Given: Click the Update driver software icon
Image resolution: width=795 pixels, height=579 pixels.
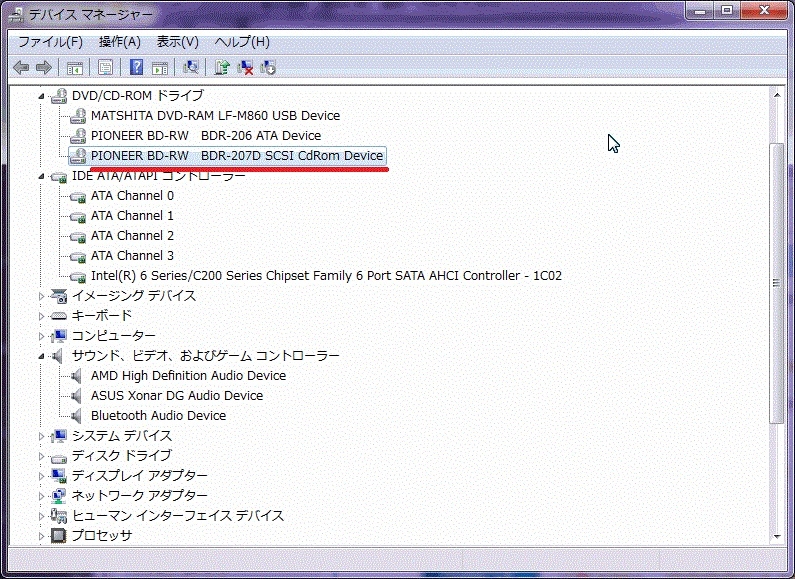Looking at the screenshot, I should 222,67.
